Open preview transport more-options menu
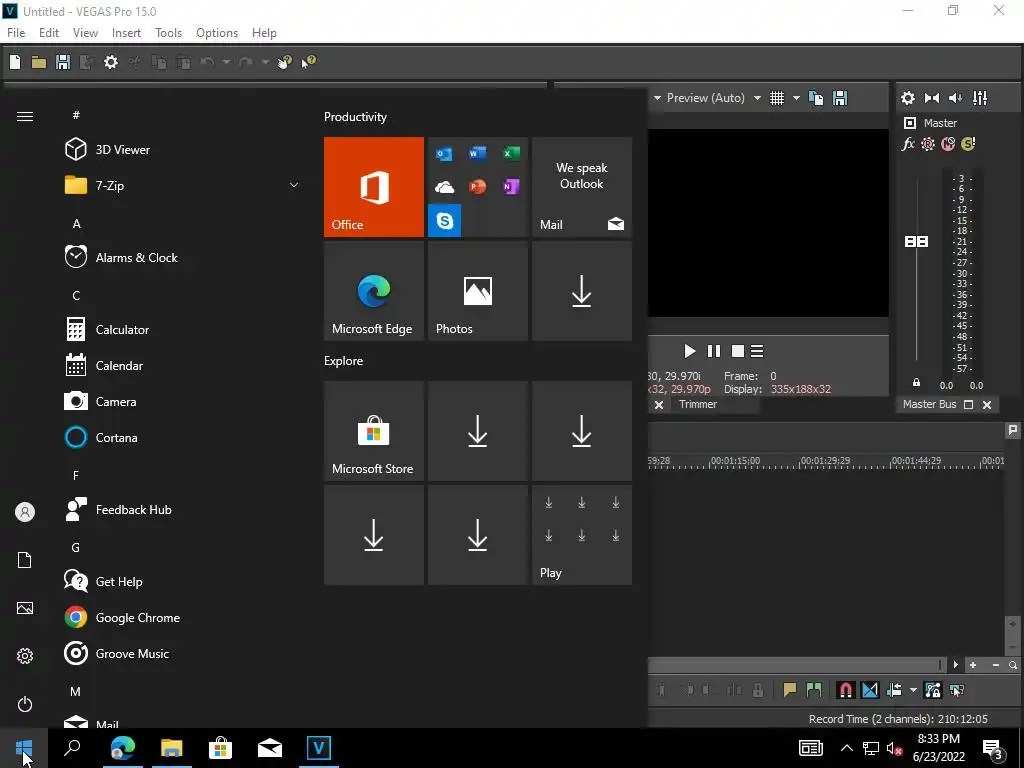 757,351
